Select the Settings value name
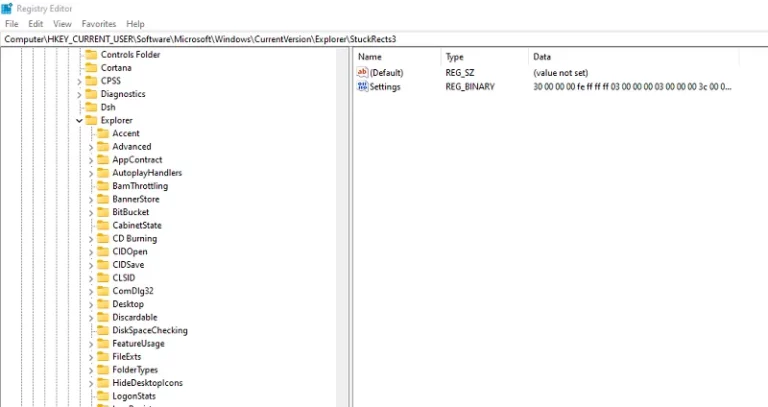This screenshot has height=407, width=768. pyautogui.click(x=385, y=87)
